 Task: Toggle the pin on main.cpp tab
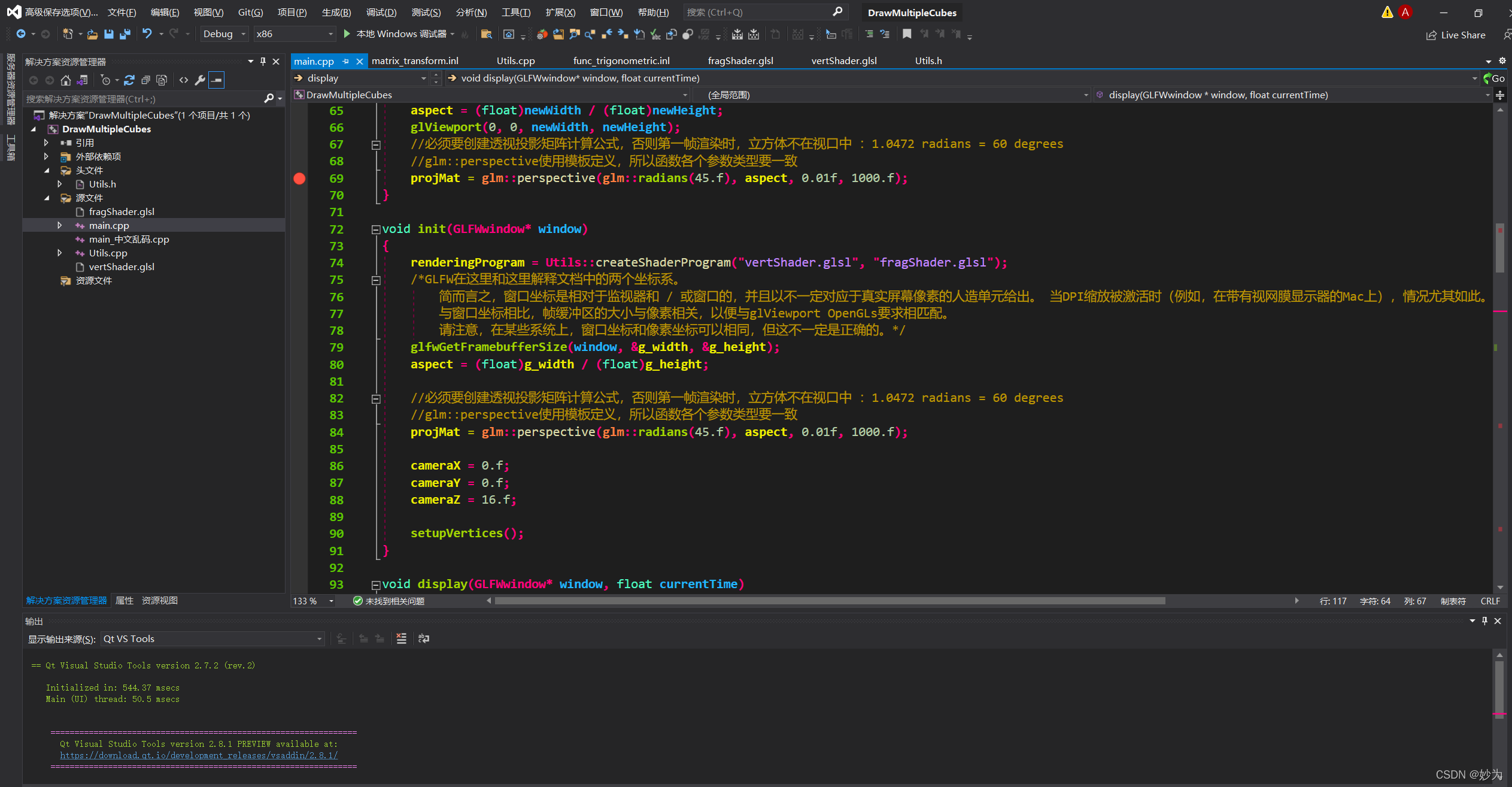[x=345, y=61]
